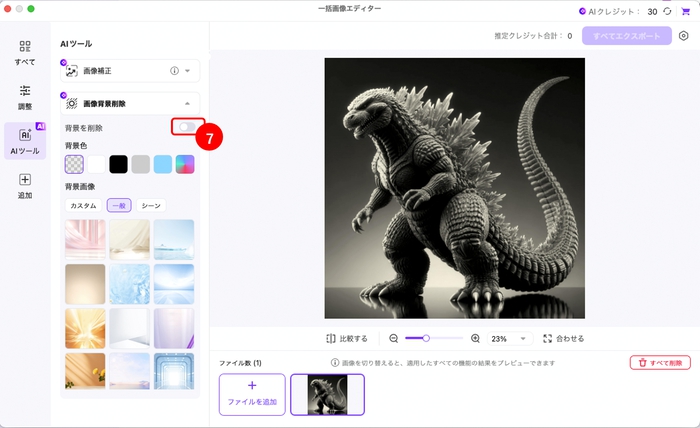Click the ファイルを追加 button
Screen dimensions: 700x428
[x=252, y=395]
